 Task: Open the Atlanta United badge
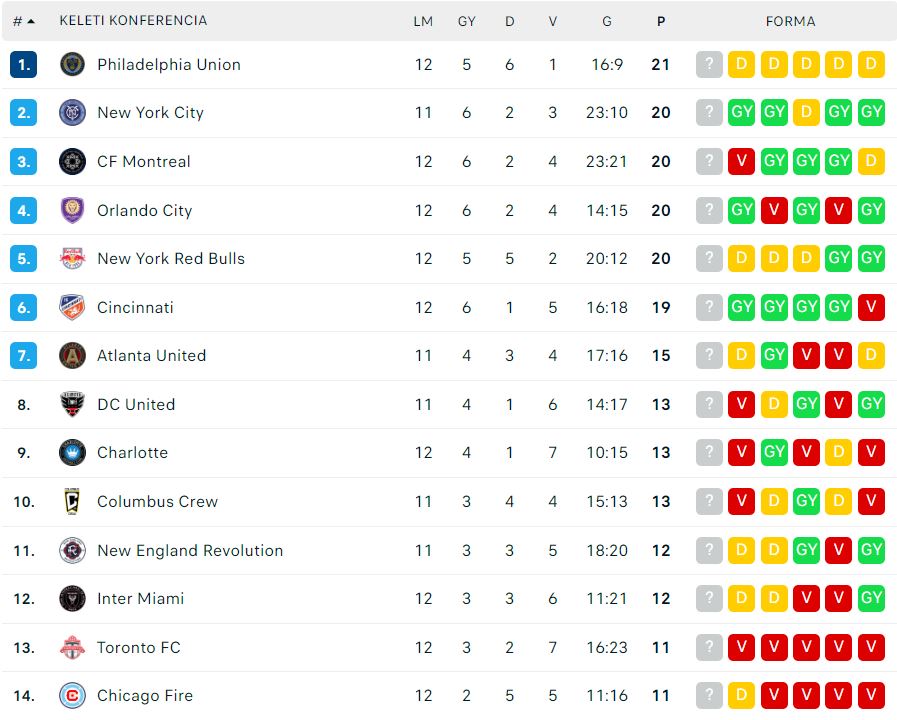coord(73,356)
